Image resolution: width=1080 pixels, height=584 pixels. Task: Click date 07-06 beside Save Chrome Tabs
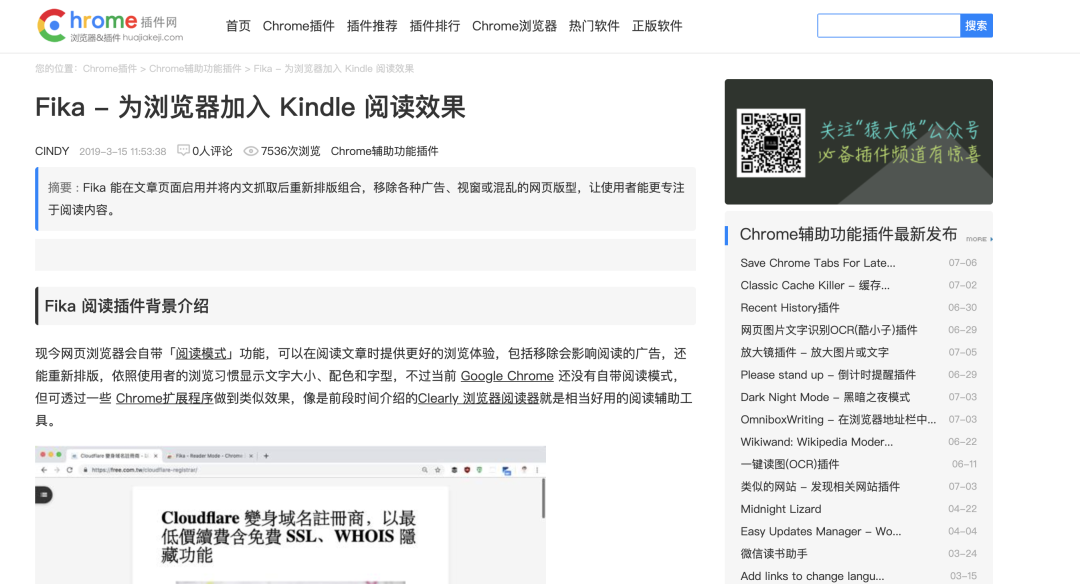click(x=962, y=263)
